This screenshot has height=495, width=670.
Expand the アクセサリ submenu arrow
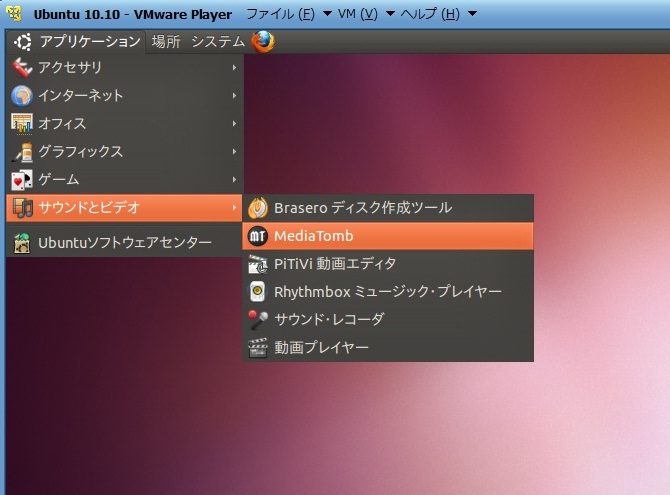234,68
